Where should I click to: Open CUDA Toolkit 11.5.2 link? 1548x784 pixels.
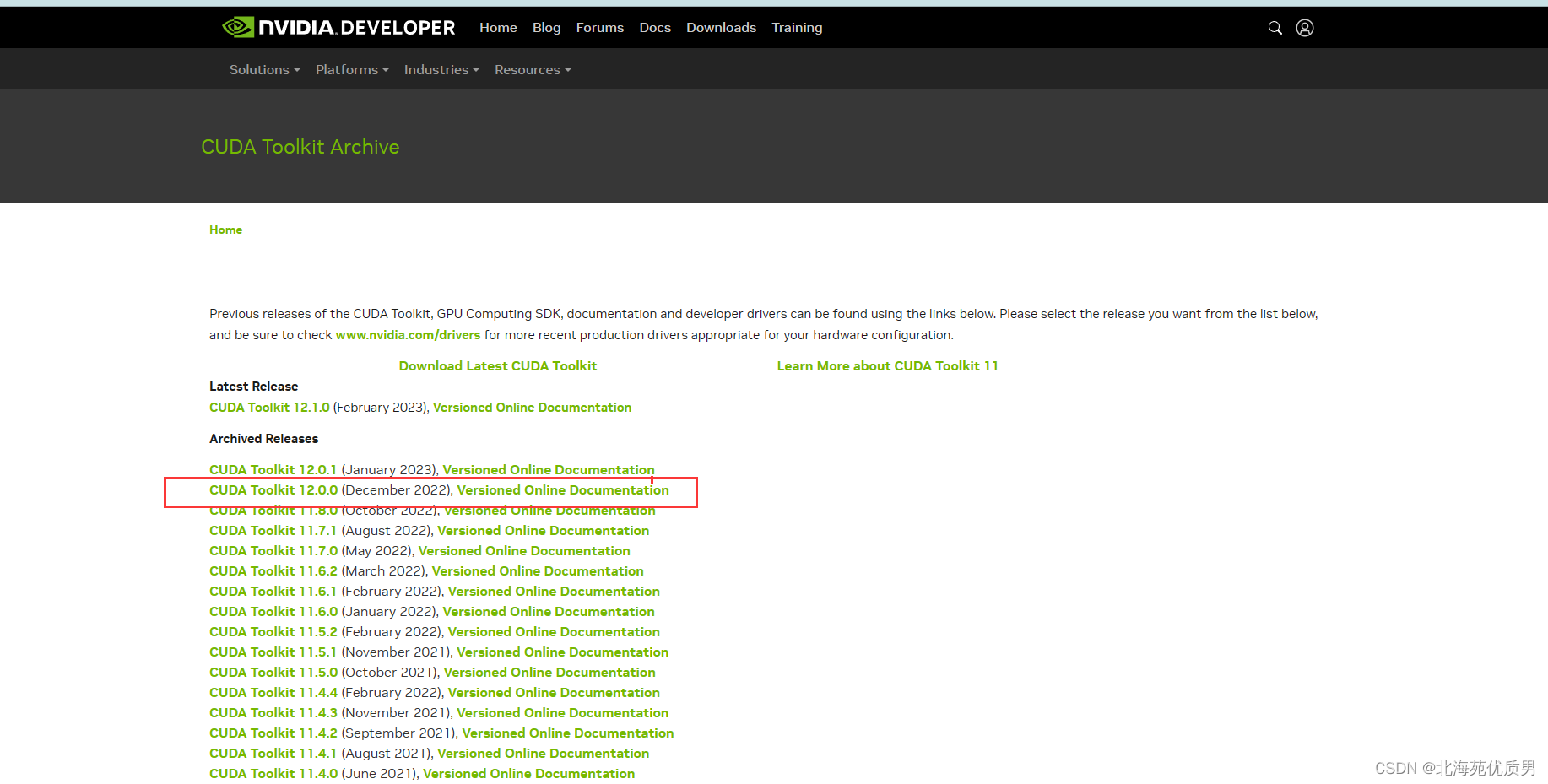point(273,632)
